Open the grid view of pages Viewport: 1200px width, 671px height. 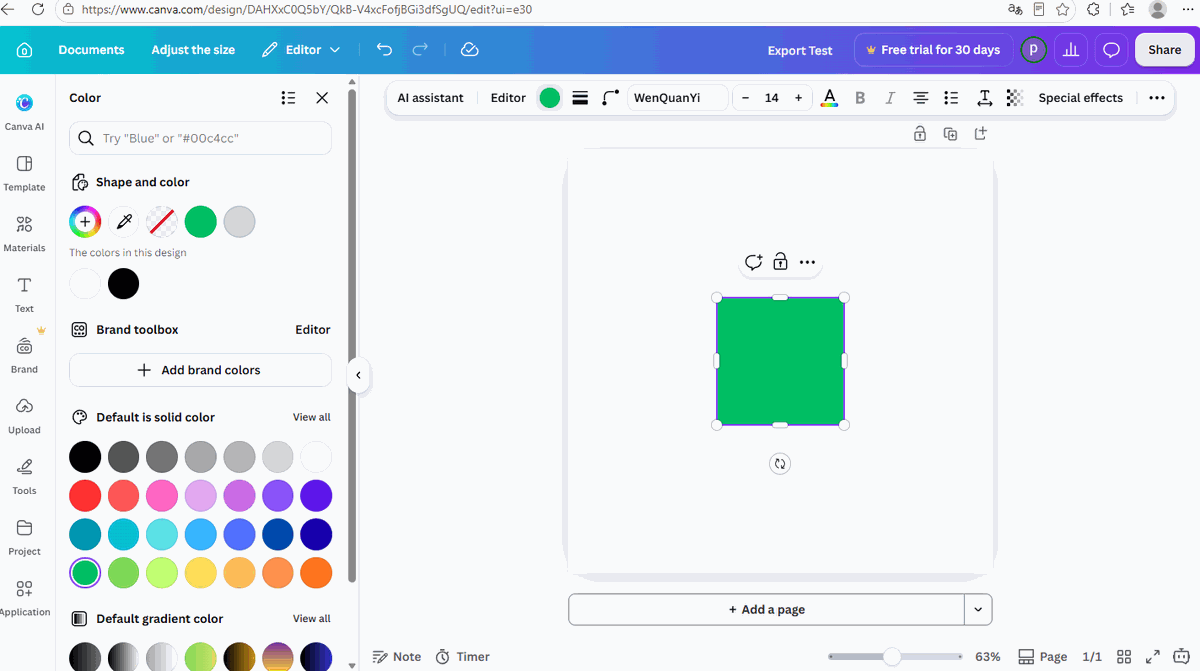point(1124,657)
